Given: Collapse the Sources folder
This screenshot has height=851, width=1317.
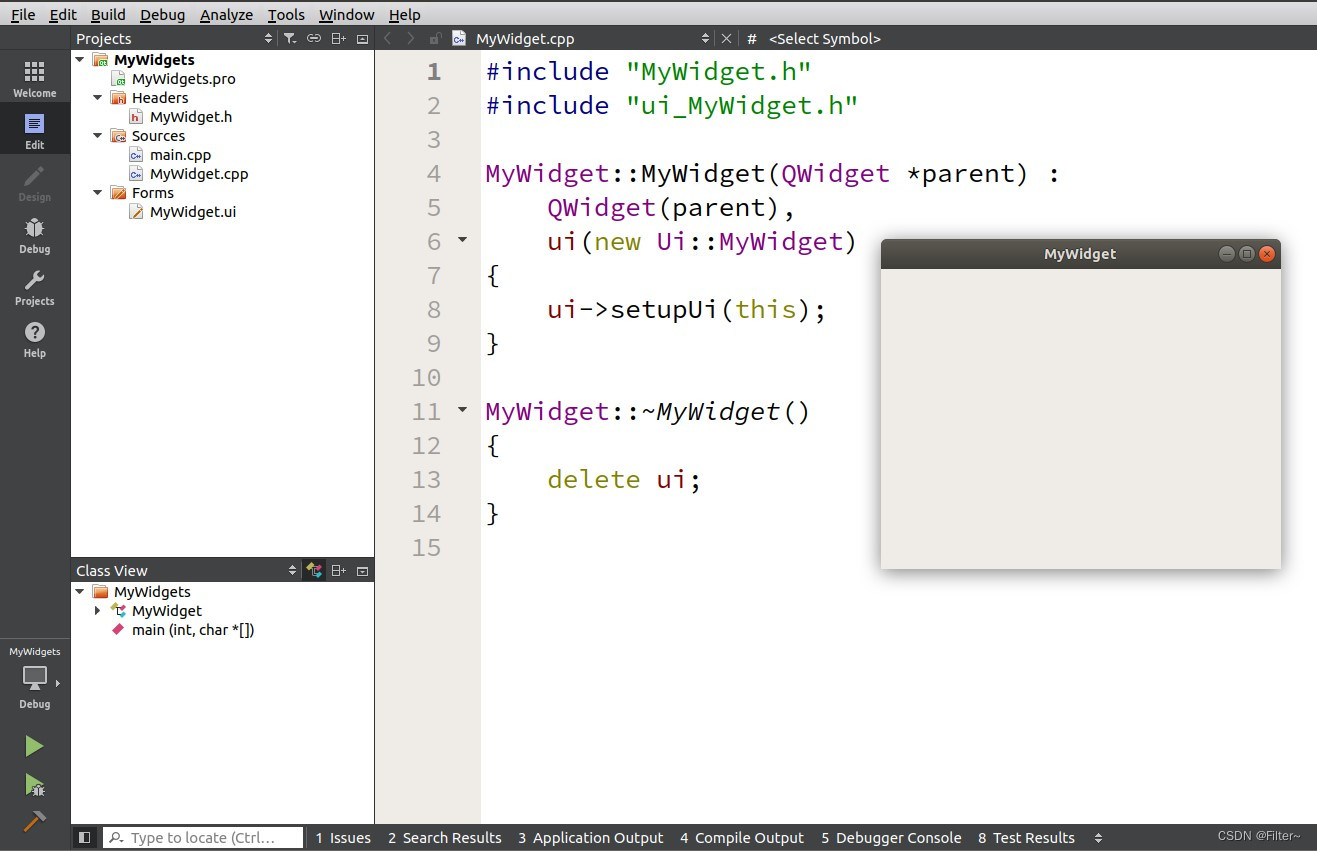Looking at the screenshot, I should [98, 136].
